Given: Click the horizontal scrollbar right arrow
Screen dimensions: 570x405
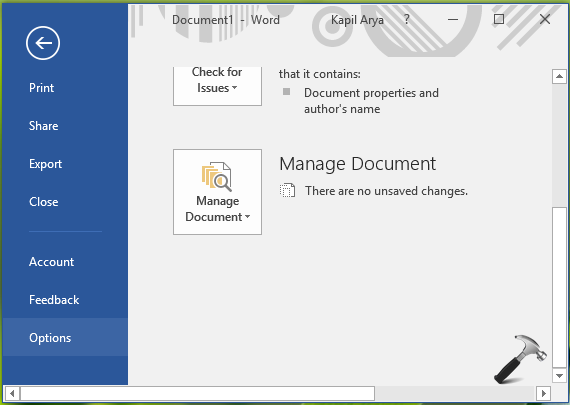Looking at the screenshot, I should pos(543,393).
